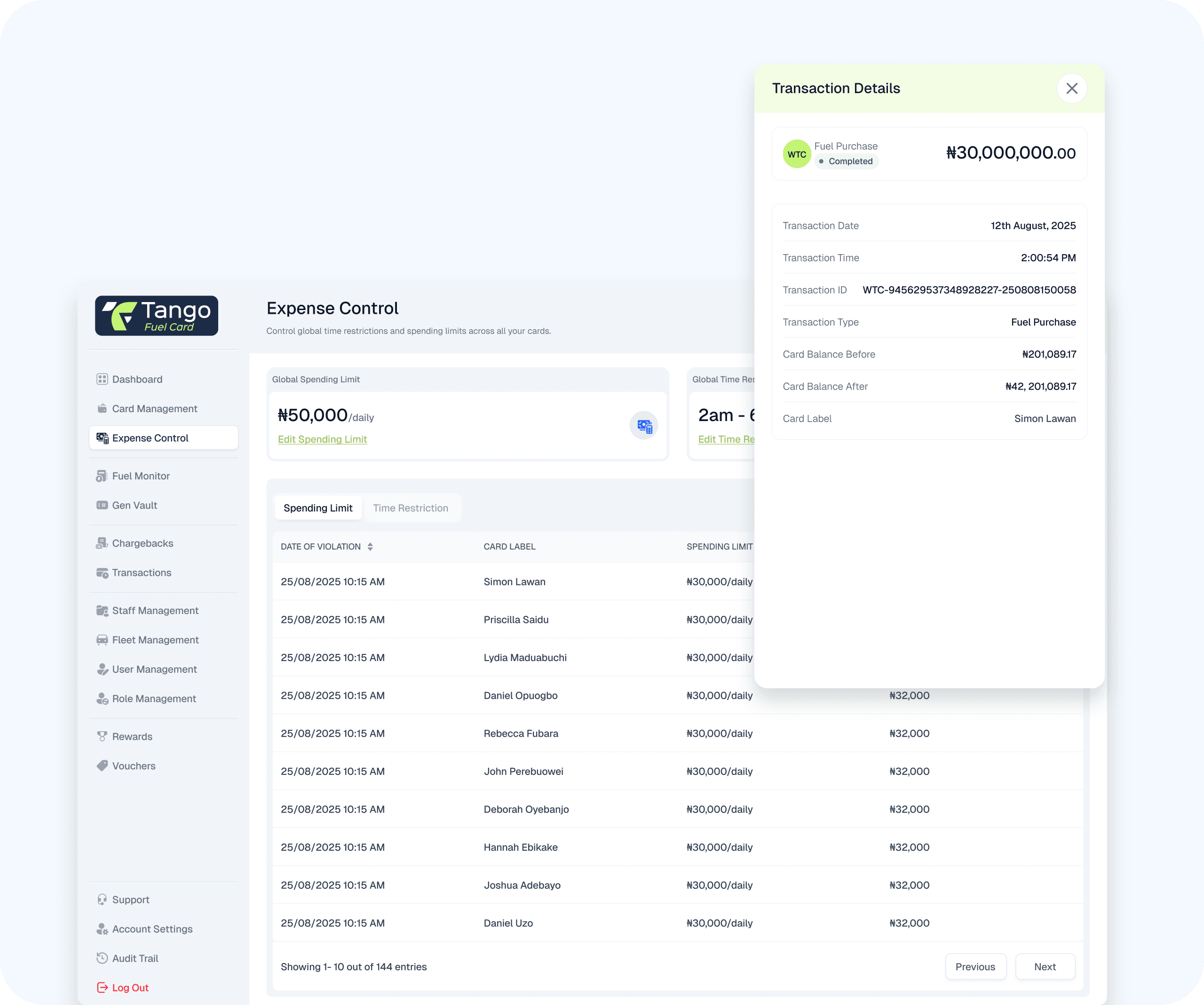Click the Previous pagination button
This screenshot has height=1005, width=1204.
[x=975, y=966]
